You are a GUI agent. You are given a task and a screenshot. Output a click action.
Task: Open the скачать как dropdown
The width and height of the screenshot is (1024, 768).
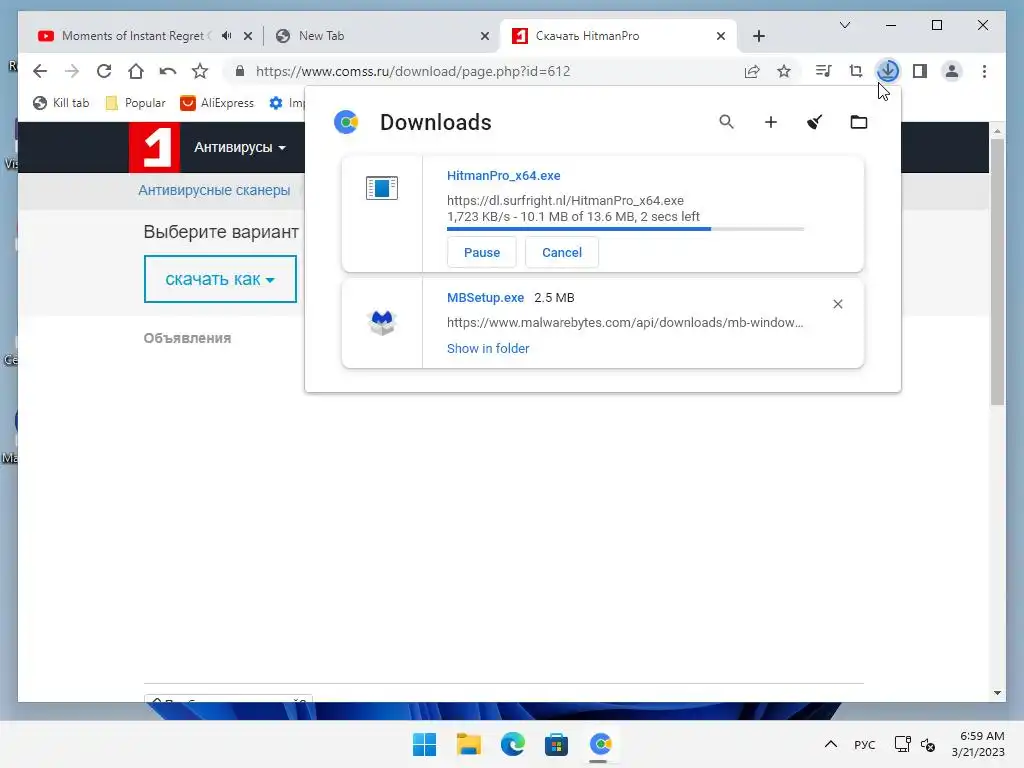[220, 279]
